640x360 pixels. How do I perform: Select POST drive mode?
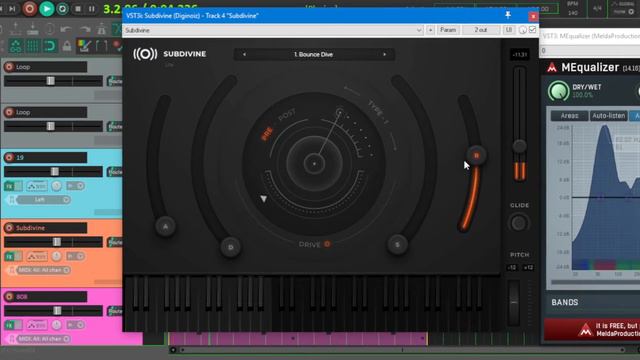click(287, 116)
